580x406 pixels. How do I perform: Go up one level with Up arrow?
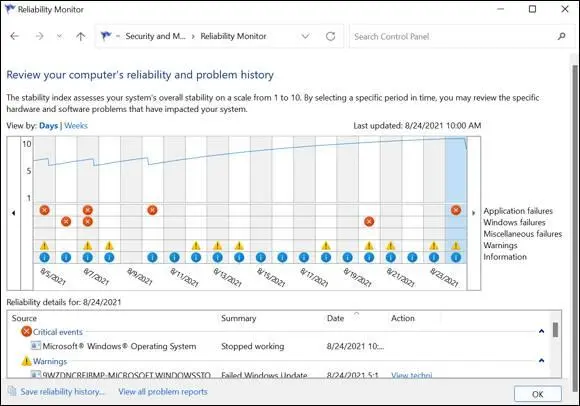[81, 36]
